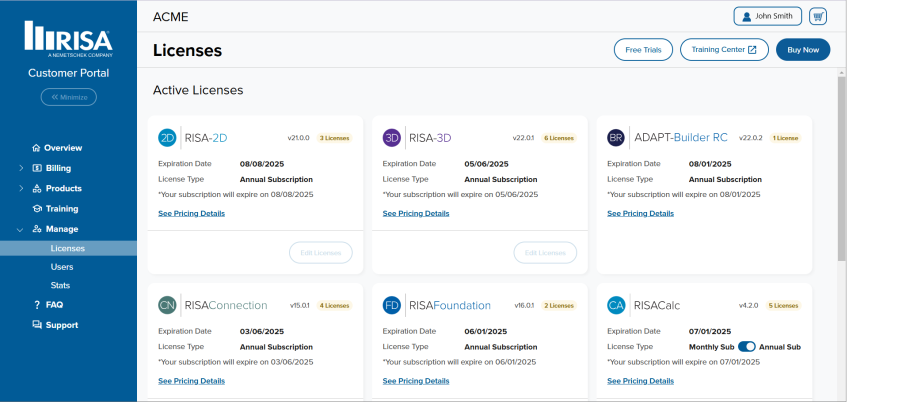The height and width of the screenshot is (402, 906).
Task: Click the 2 Licenses badge on RISAFoundation
Action: click(x=559, y=306)
